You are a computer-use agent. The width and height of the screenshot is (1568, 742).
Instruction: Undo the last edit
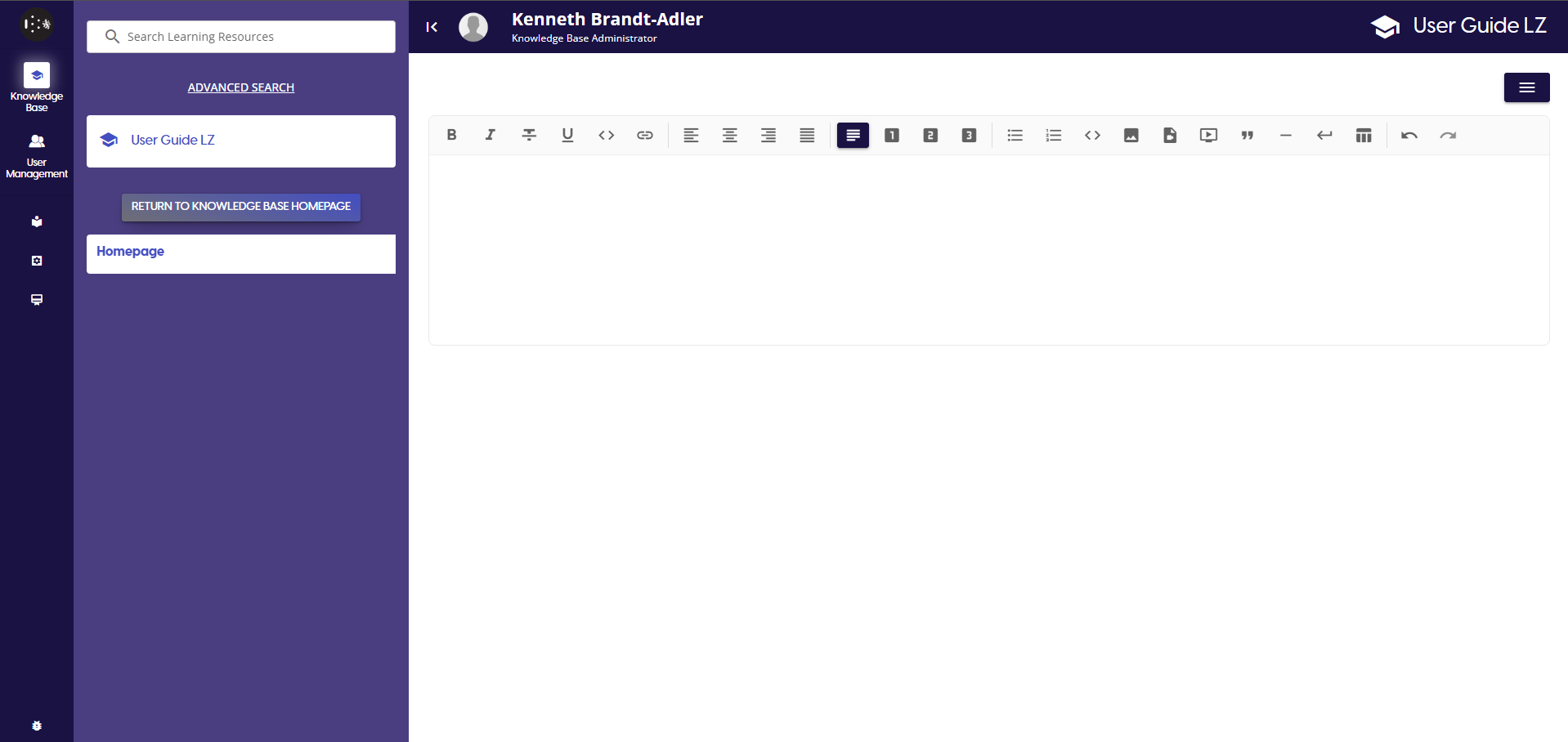pyautogui.click(x=1409, y=136)
